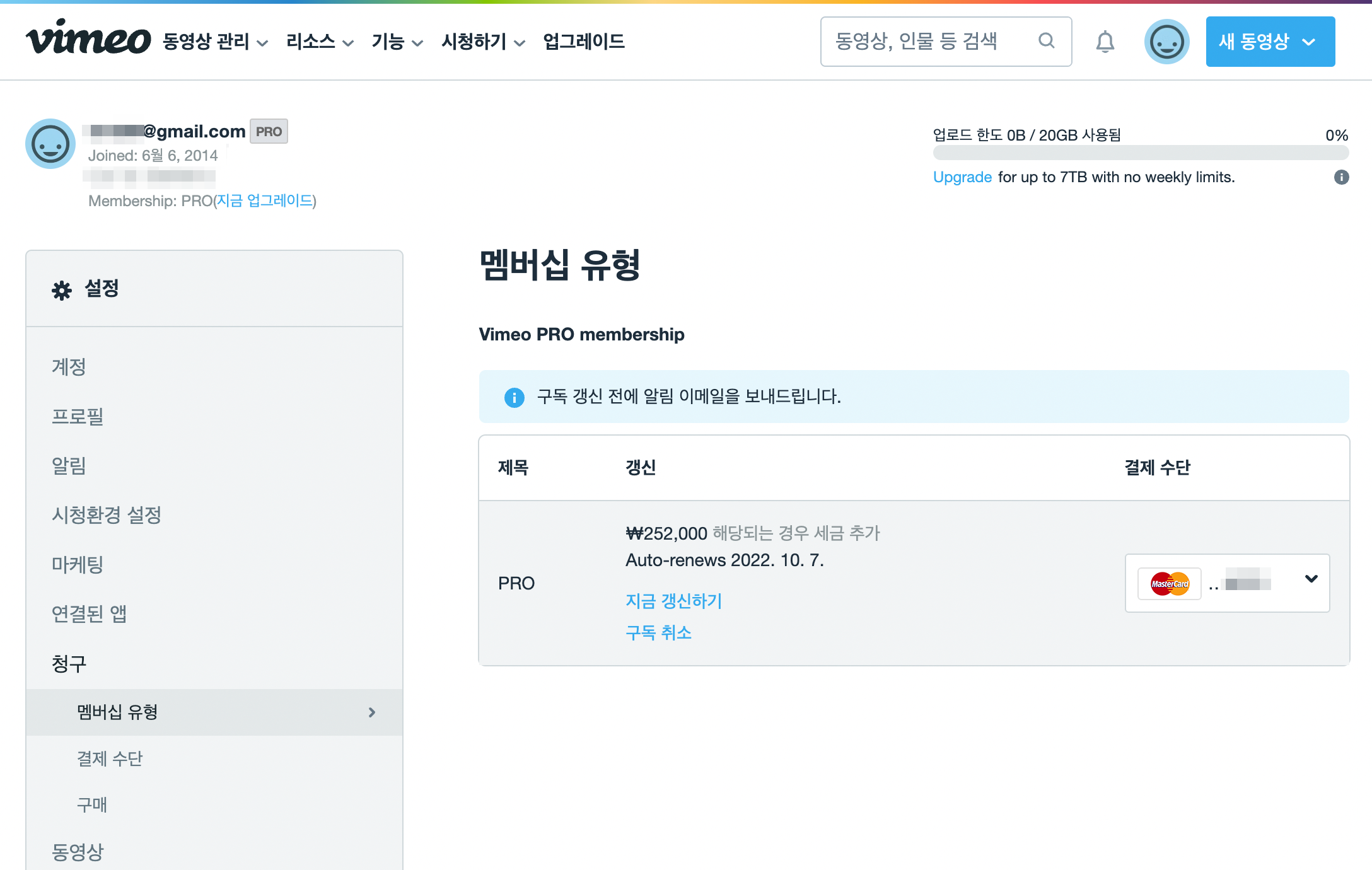Select 결제 수단 in the sidebar
The image size is (1372, 870).
click(x=110, y=758)
